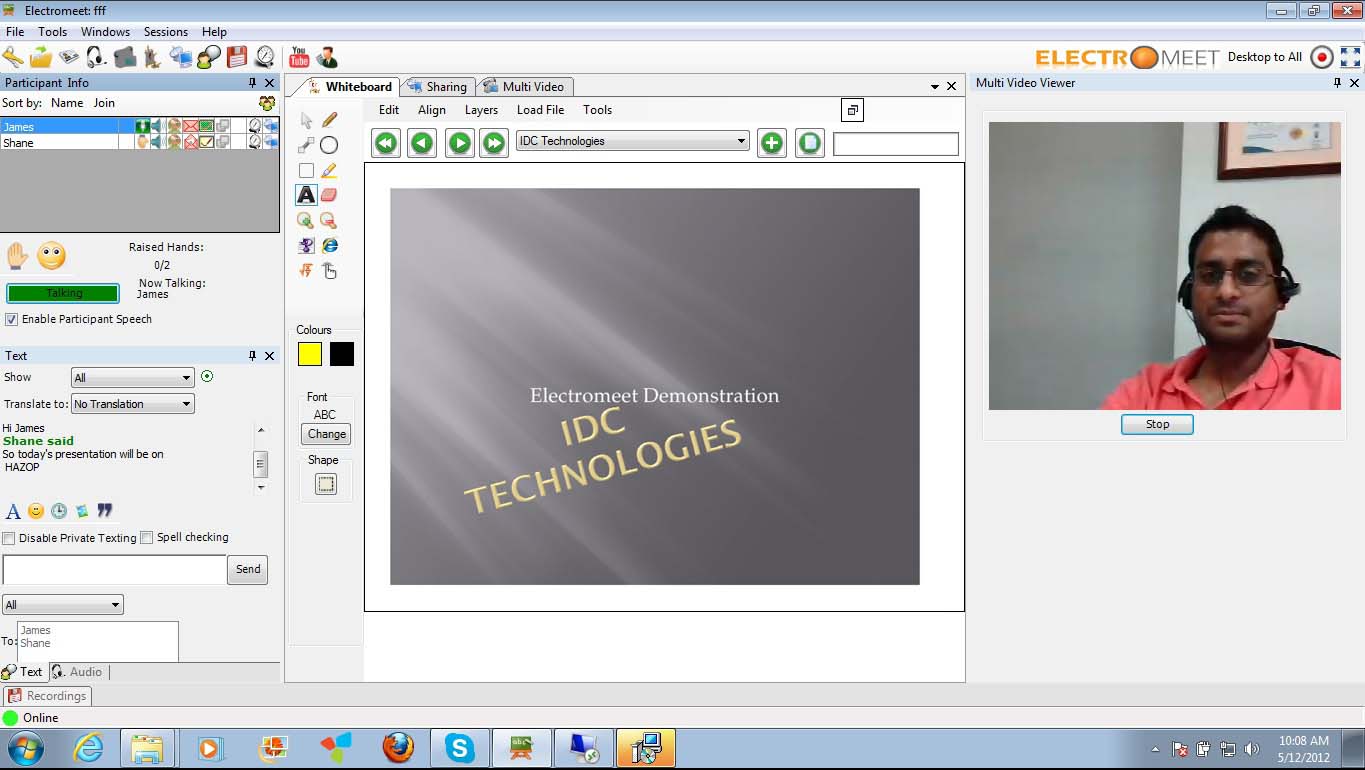Viewport: 1365px width, 770px height.
Task: Open the Load File menu
Action: pyautogui.click(x=540, y=110)
